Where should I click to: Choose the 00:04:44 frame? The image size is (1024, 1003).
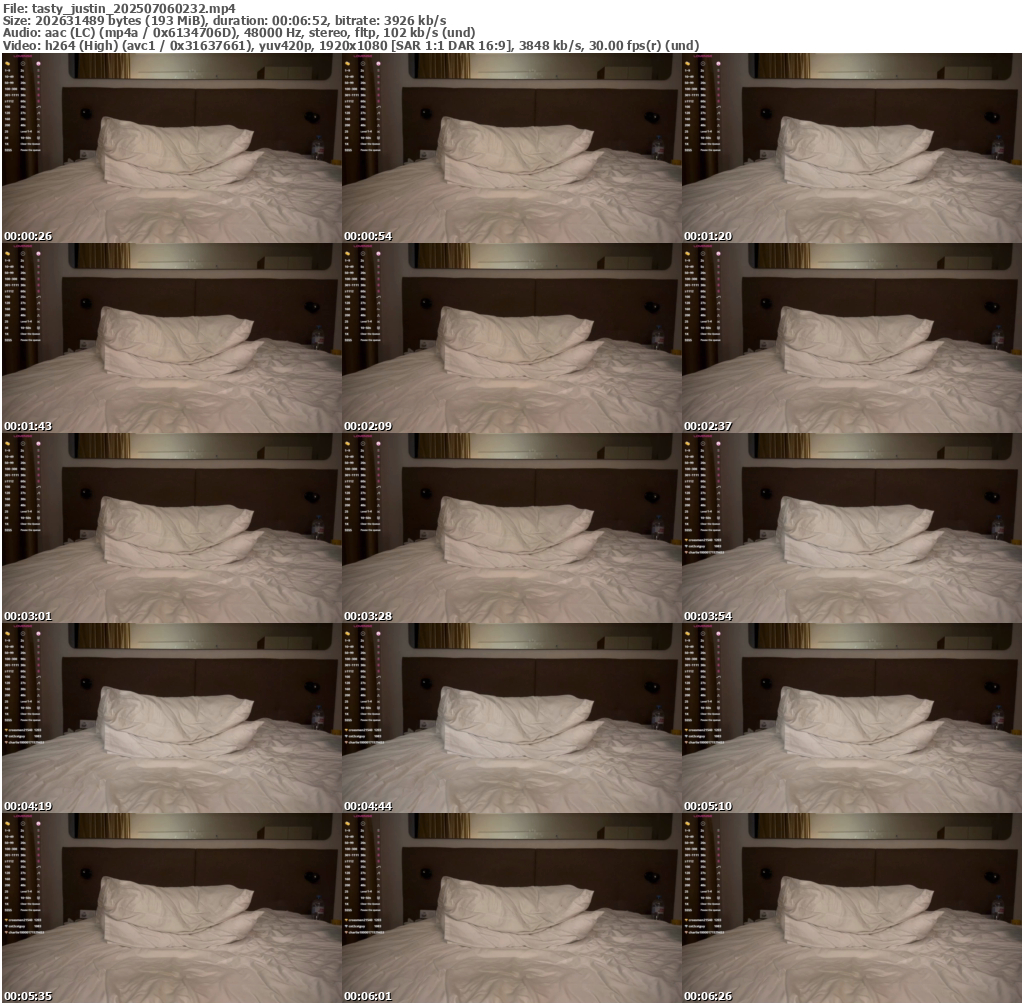(512, 718)
